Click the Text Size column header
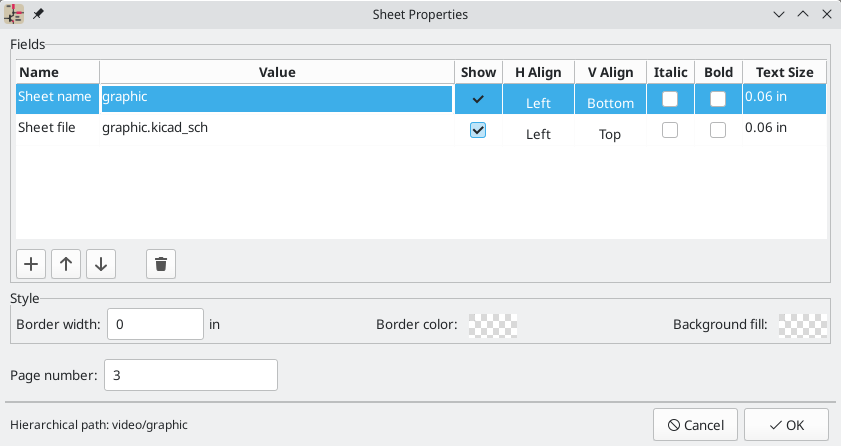 pos(784,72)
